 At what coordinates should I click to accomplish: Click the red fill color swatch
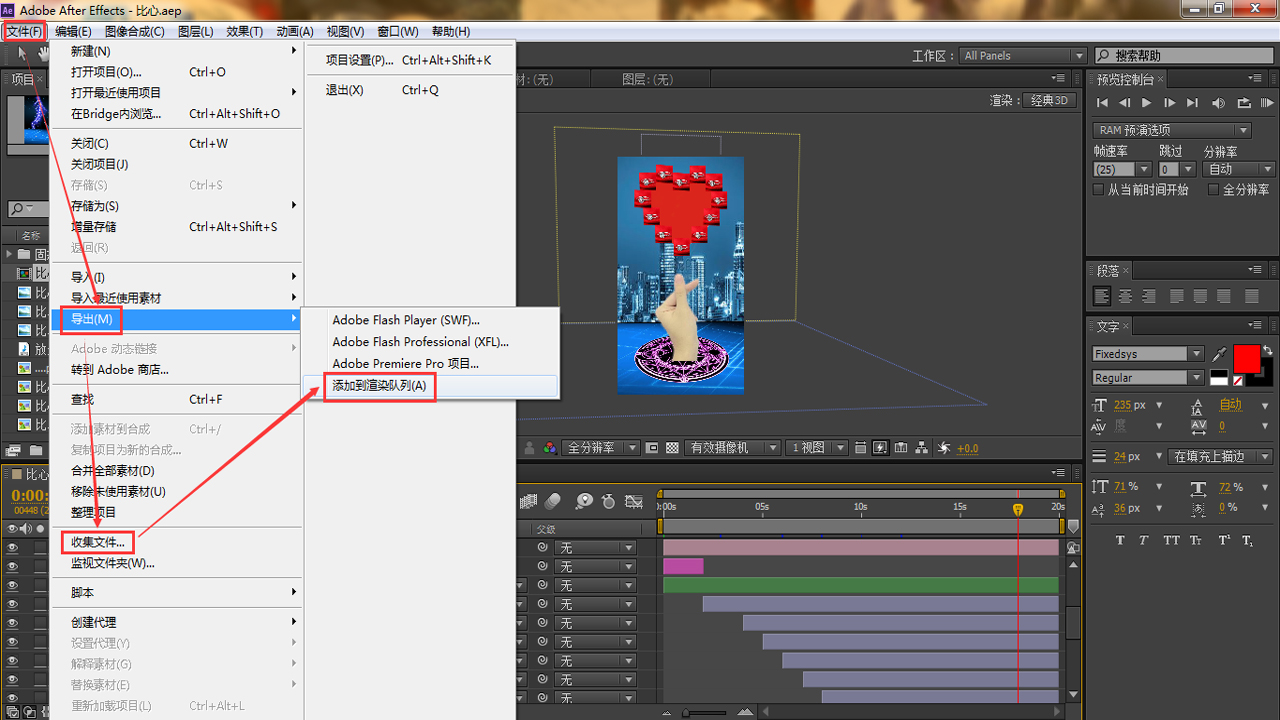coord(1247,358)
